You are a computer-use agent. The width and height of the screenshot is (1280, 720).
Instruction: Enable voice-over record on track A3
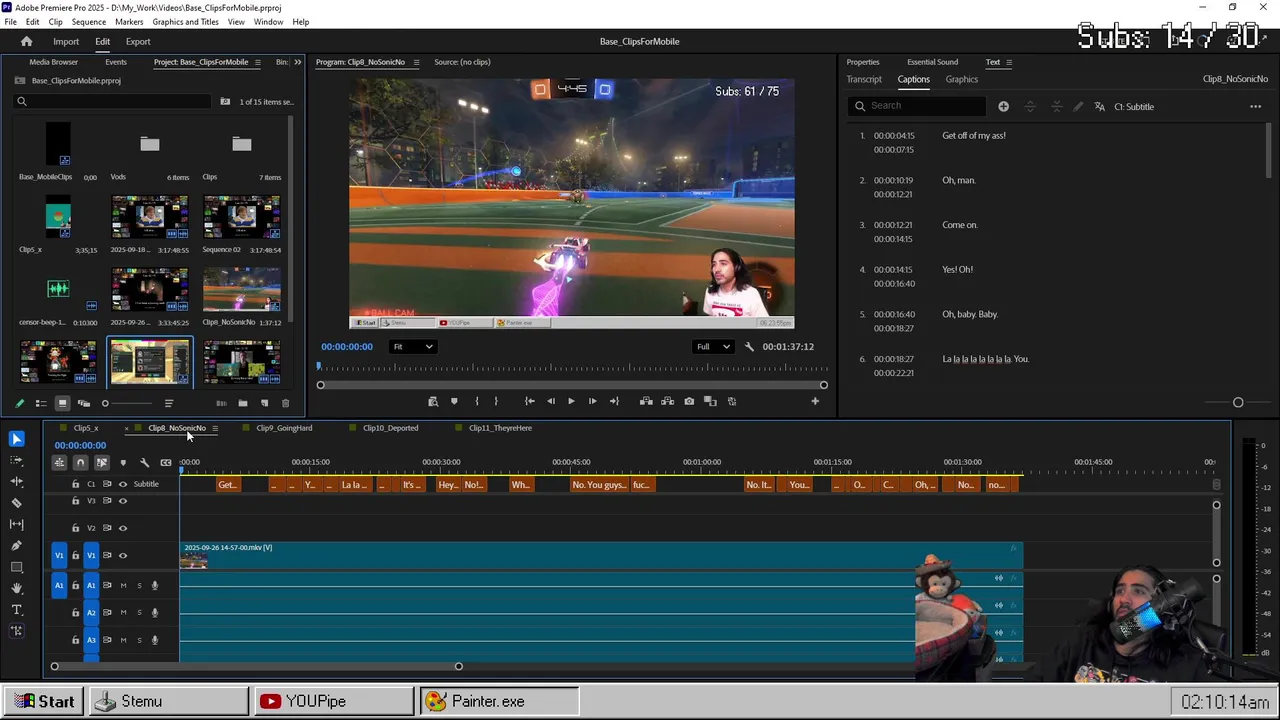154,640
